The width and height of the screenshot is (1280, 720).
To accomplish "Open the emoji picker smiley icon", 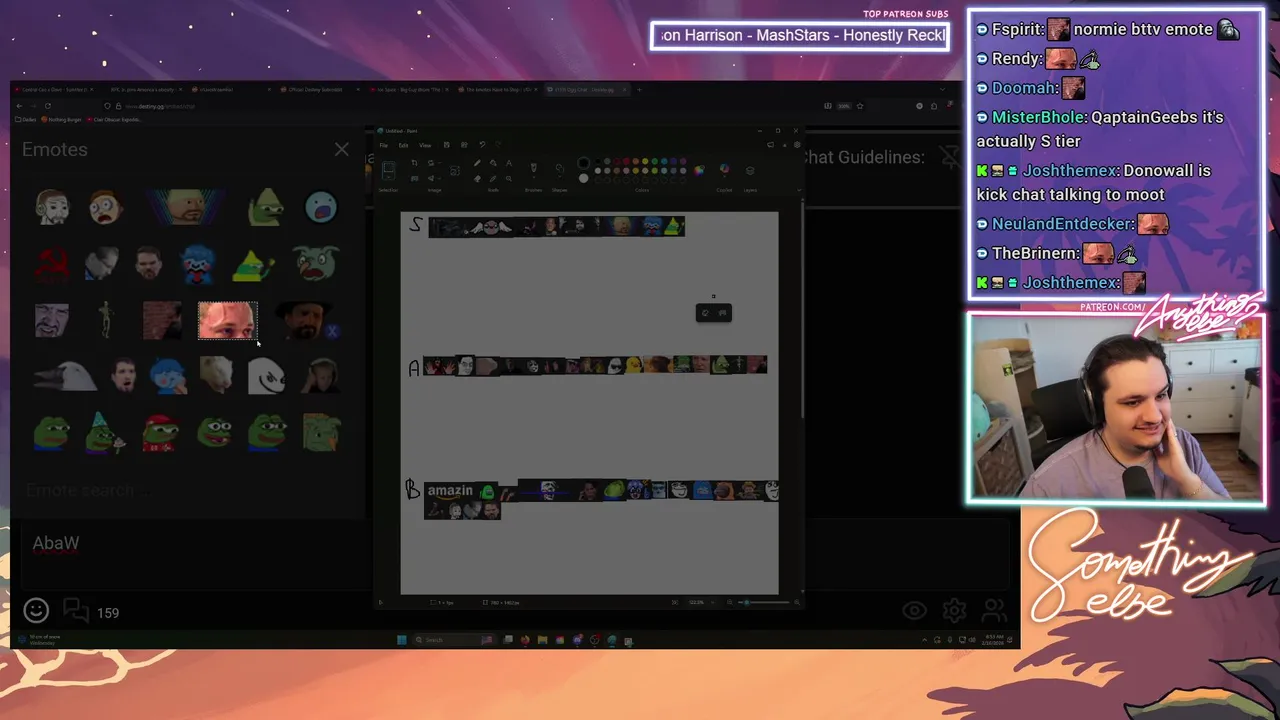I will click(x=36, y=610).
